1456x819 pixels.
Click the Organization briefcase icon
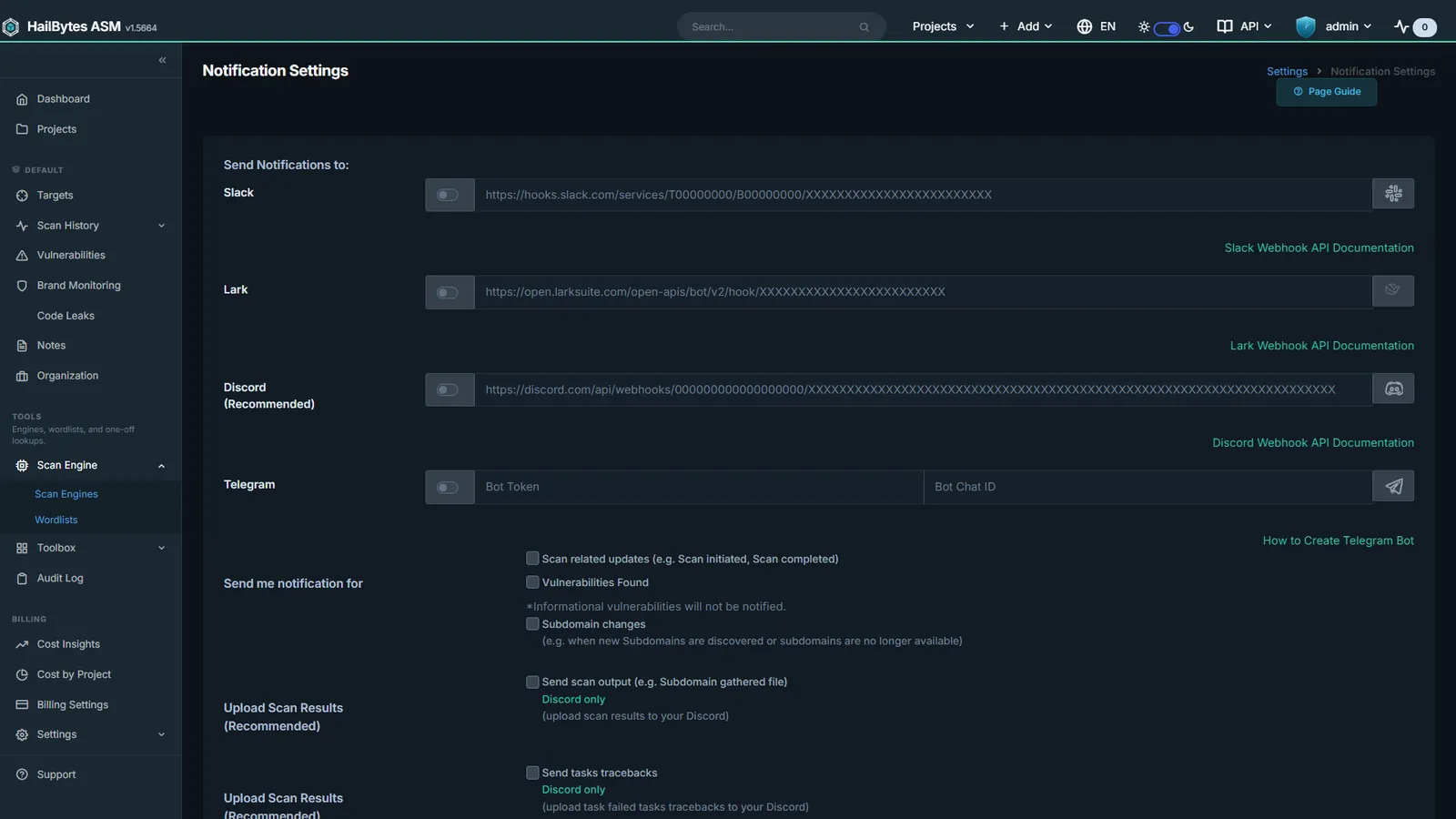point(22,376)
